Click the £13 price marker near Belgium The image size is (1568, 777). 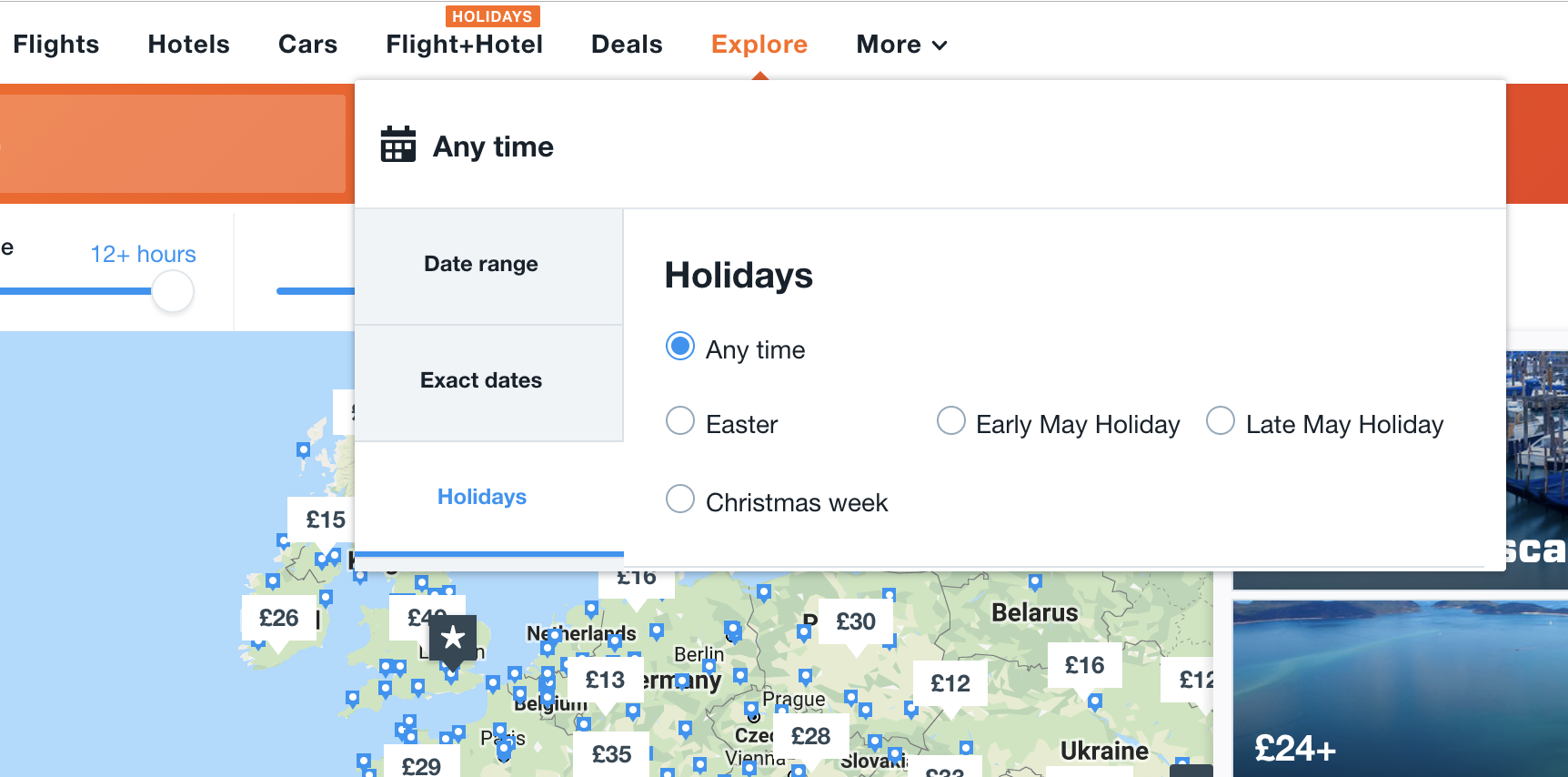coord(604,680)
